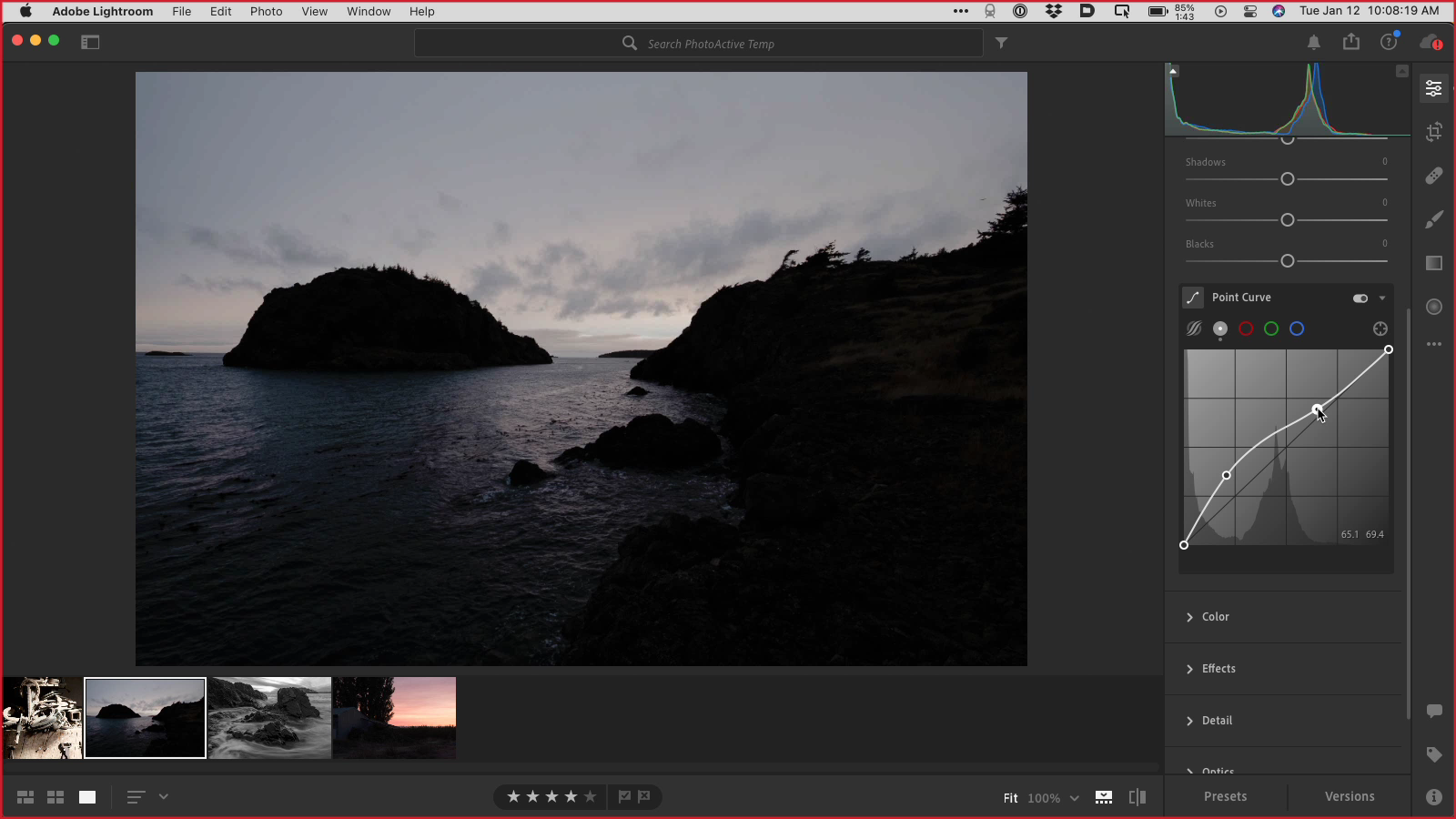Select the targeted adjustment tool in curve
The image size is (1456, 819).
pos(1380,329)
